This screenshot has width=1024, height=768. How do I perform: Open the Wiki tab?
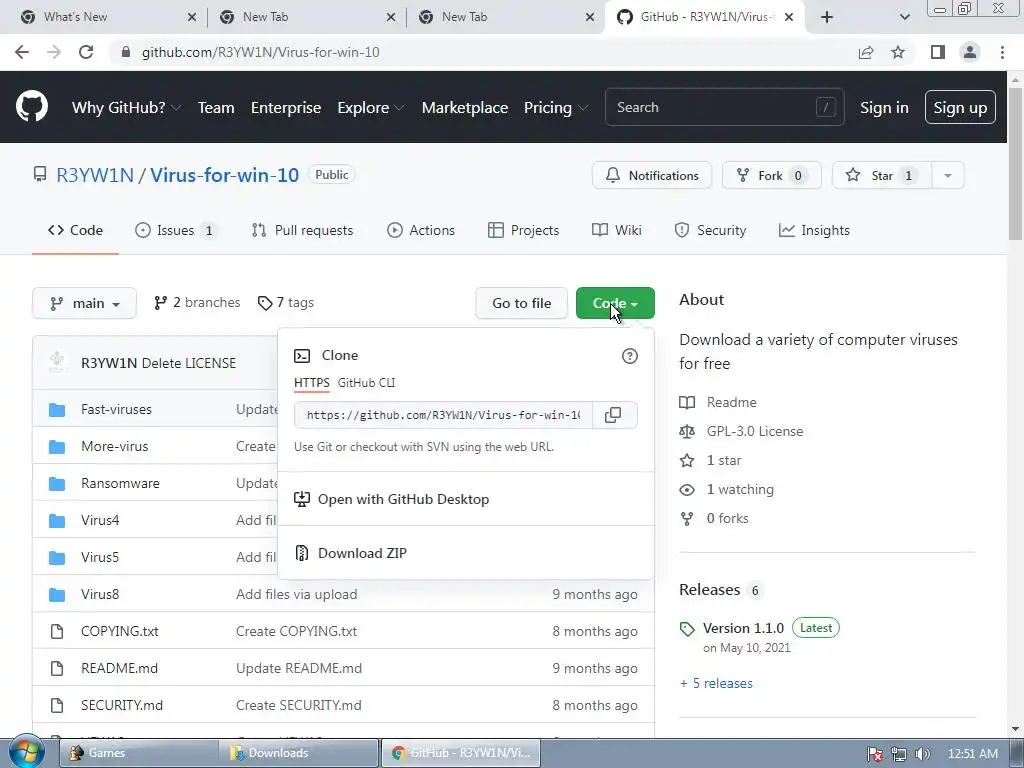point(616,230)
